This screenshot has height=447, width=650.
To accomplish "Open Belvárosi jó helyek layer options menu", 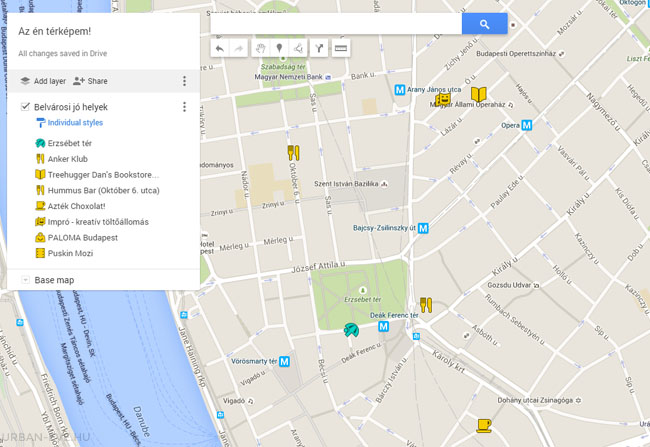I will pyautogui.click(x=184, y=107).
